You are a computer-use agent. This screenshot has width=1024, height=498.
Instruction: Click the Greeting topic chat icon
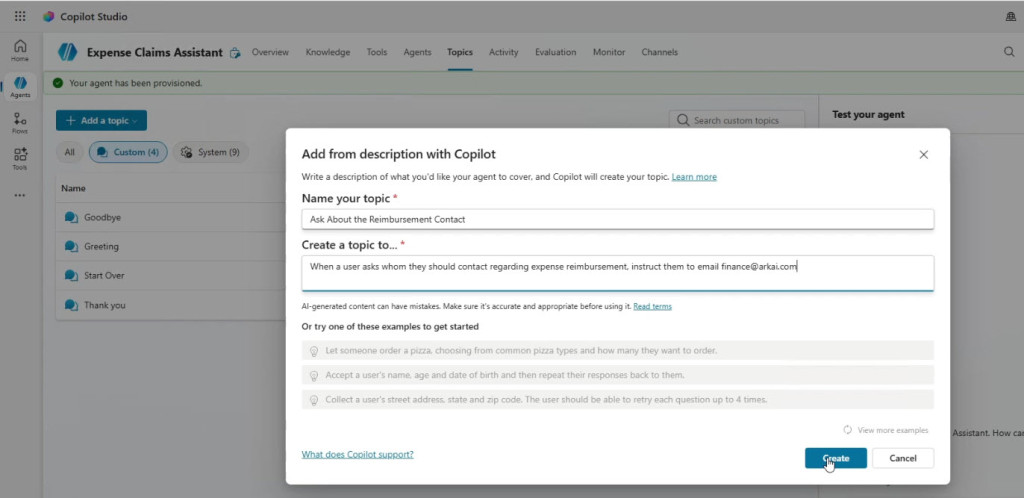(x=71, y=247)
